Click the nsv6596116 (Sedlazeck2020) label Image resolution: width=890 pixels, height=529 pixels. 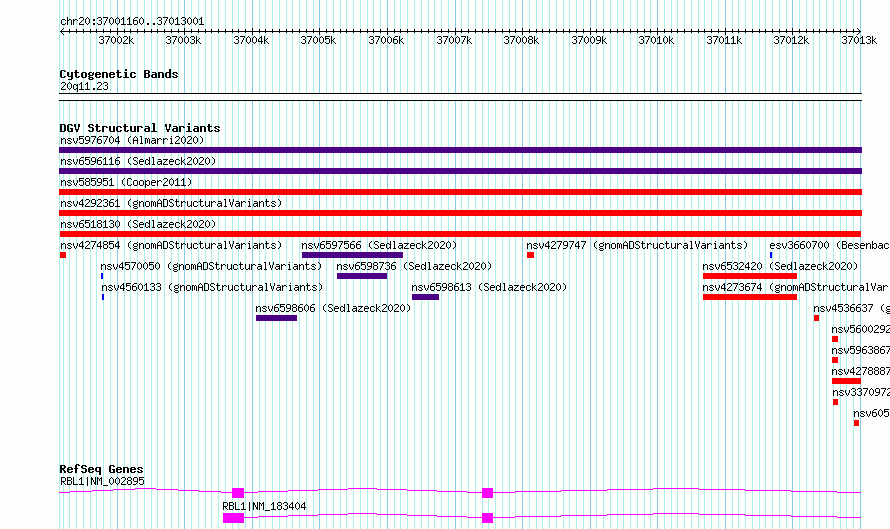[x=138, y=161]
